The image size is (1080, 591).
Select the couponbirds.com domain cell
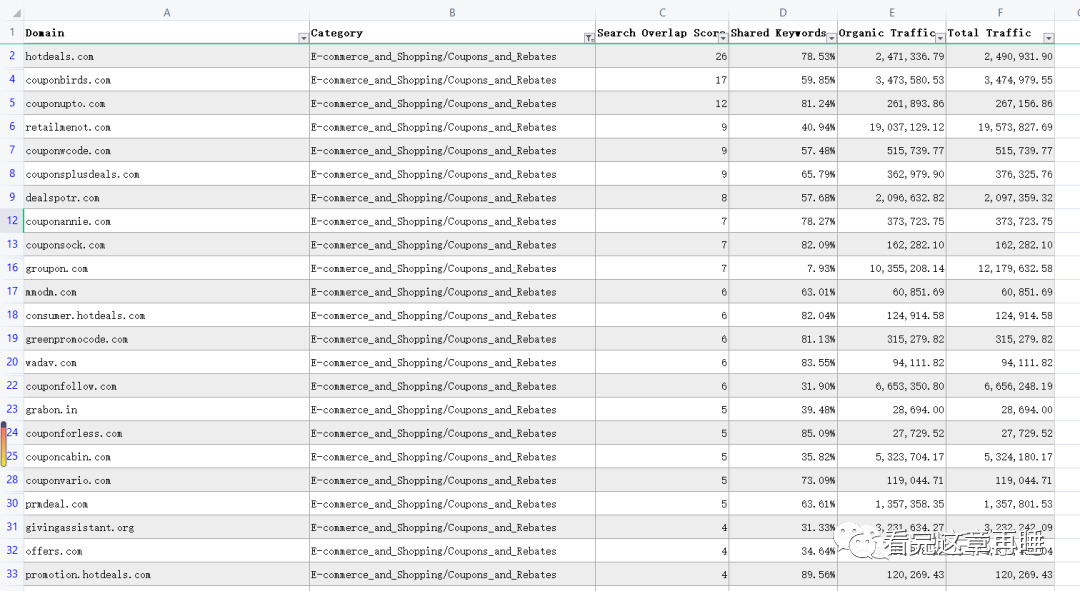167,80
